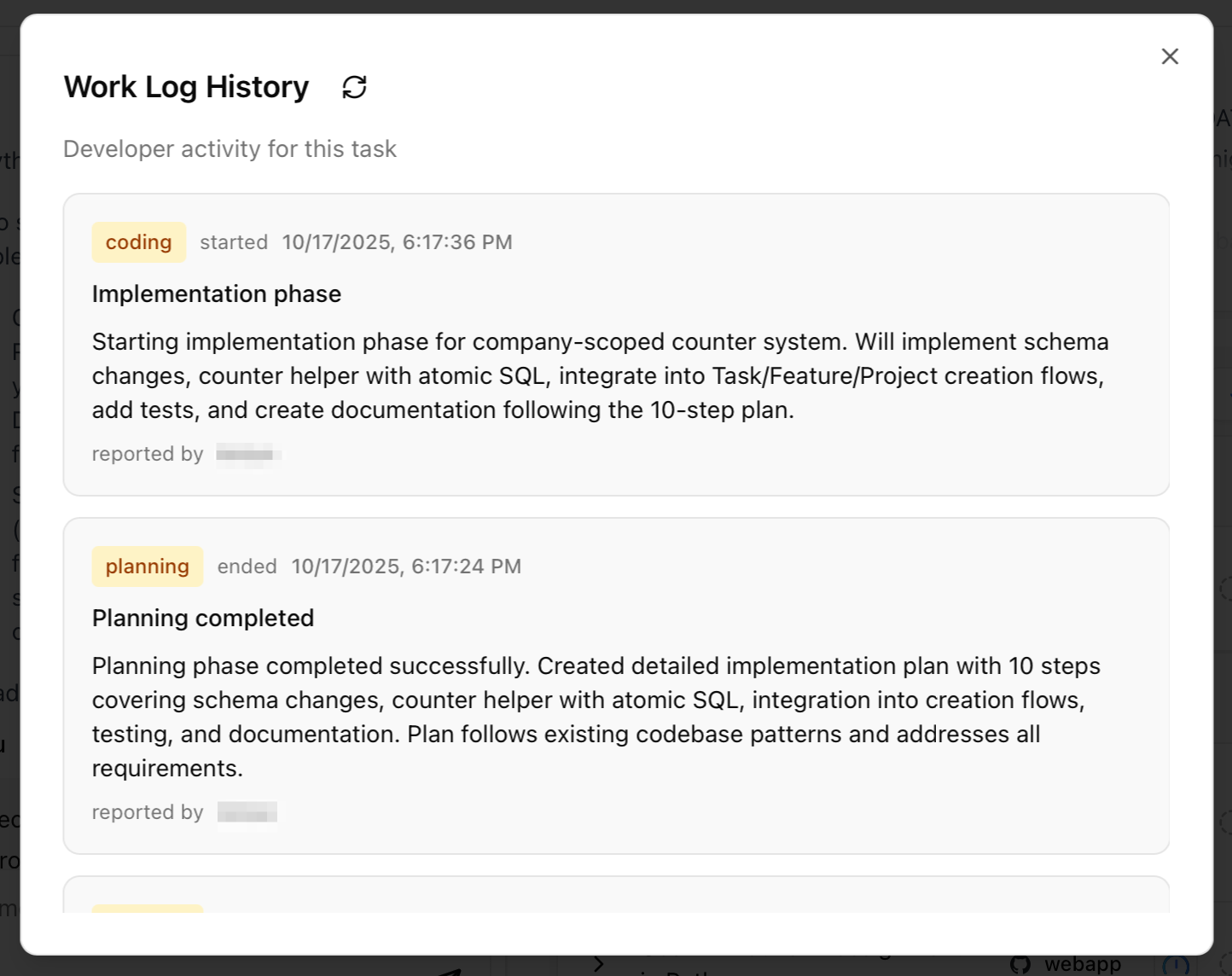Close the Work Log History dialog
The height and width of the screenshot is (976, 1232).
coord(1170,56)
